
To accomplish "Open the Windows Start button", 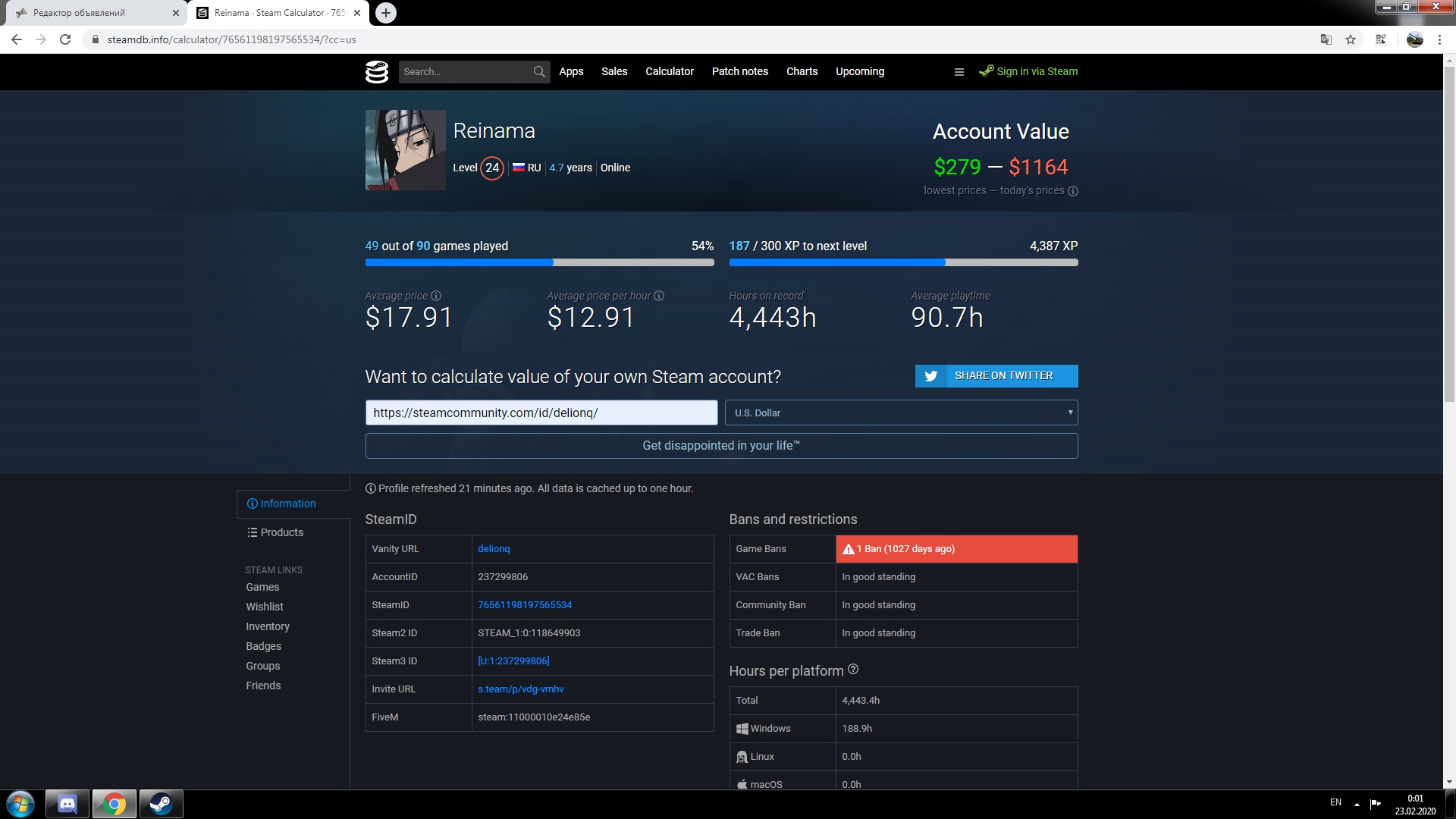I will click(x=20, y=804).
